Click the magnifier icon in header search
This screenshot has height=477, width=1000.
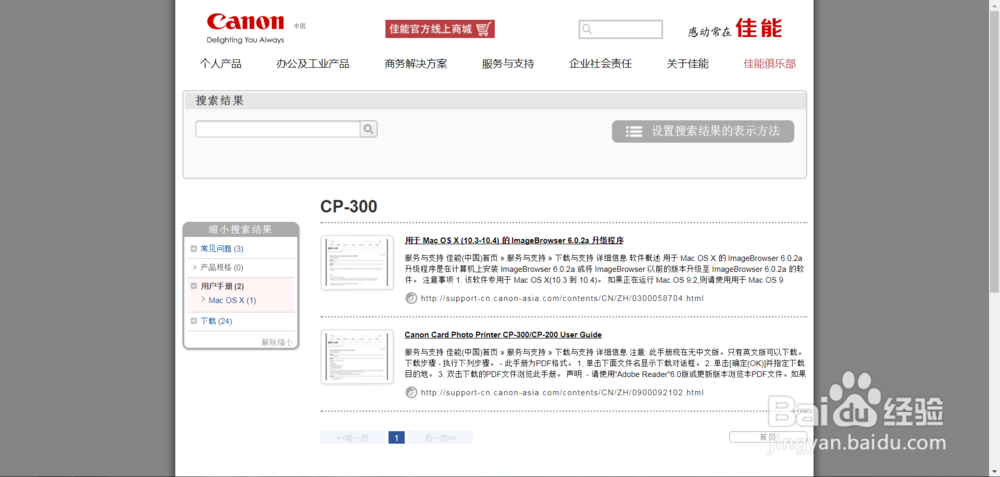[587, 29]
